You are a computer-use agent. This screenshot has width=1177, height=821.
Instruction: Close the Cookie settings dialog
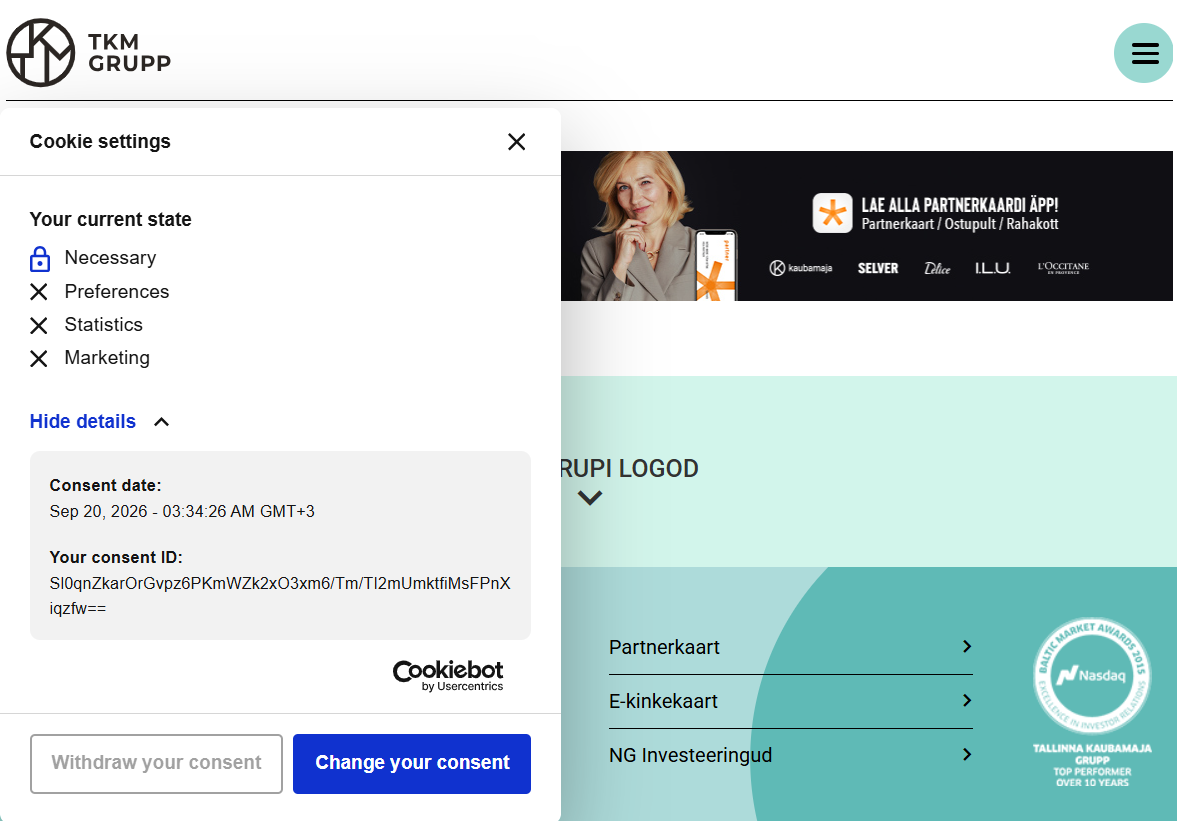click(516, 142)
